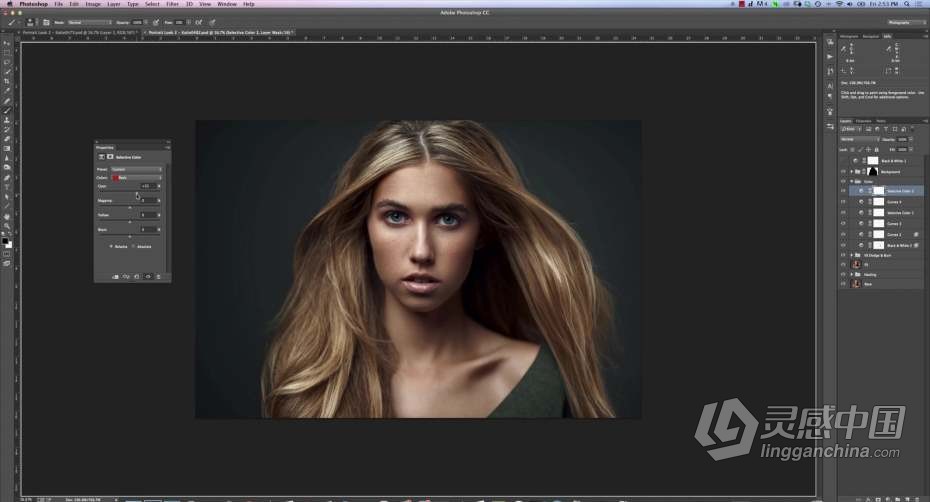The width and height of the screenshot is (930, 502).
Task: Open Spotlight search in menu bar
Action: [x=907, y=4]
